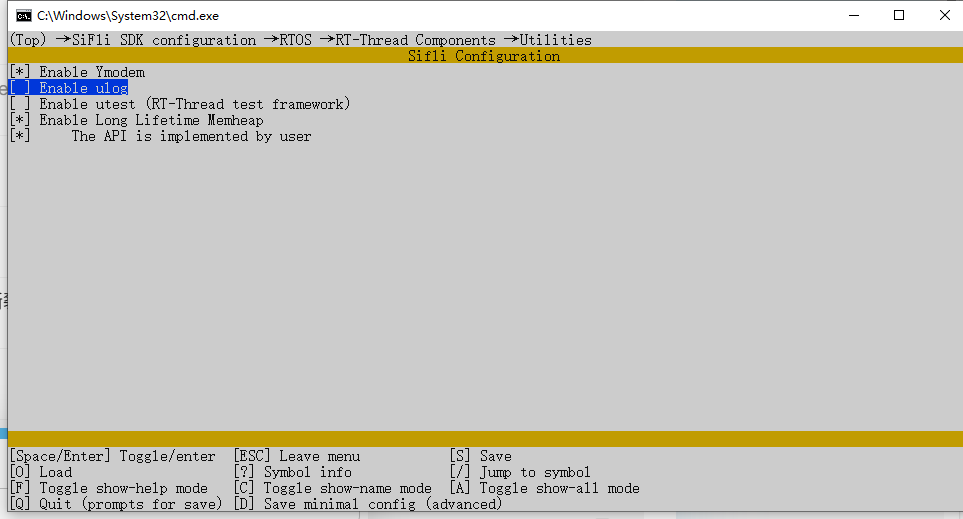Click (Top) in the breadcrumb path

(x=28, y=40)
